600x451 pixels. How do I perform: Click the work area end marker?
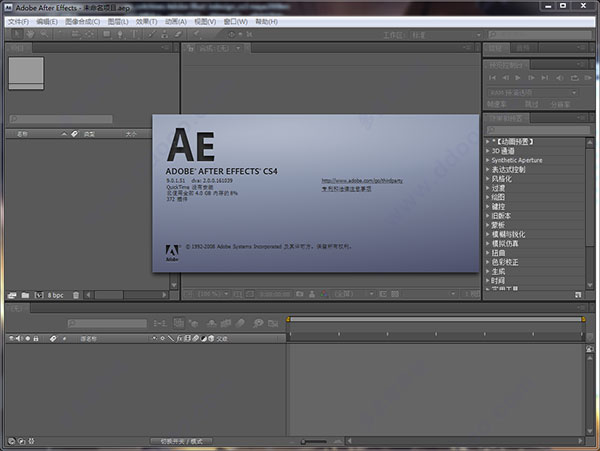pyautogui.click(x=584, y=319)
